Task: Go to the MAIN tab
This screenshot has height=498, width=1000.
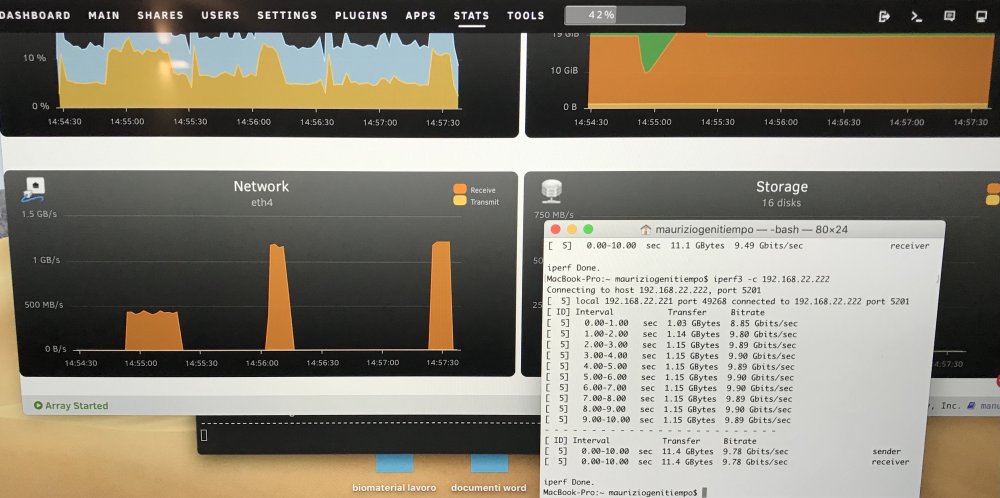Action: coord(103,15)
